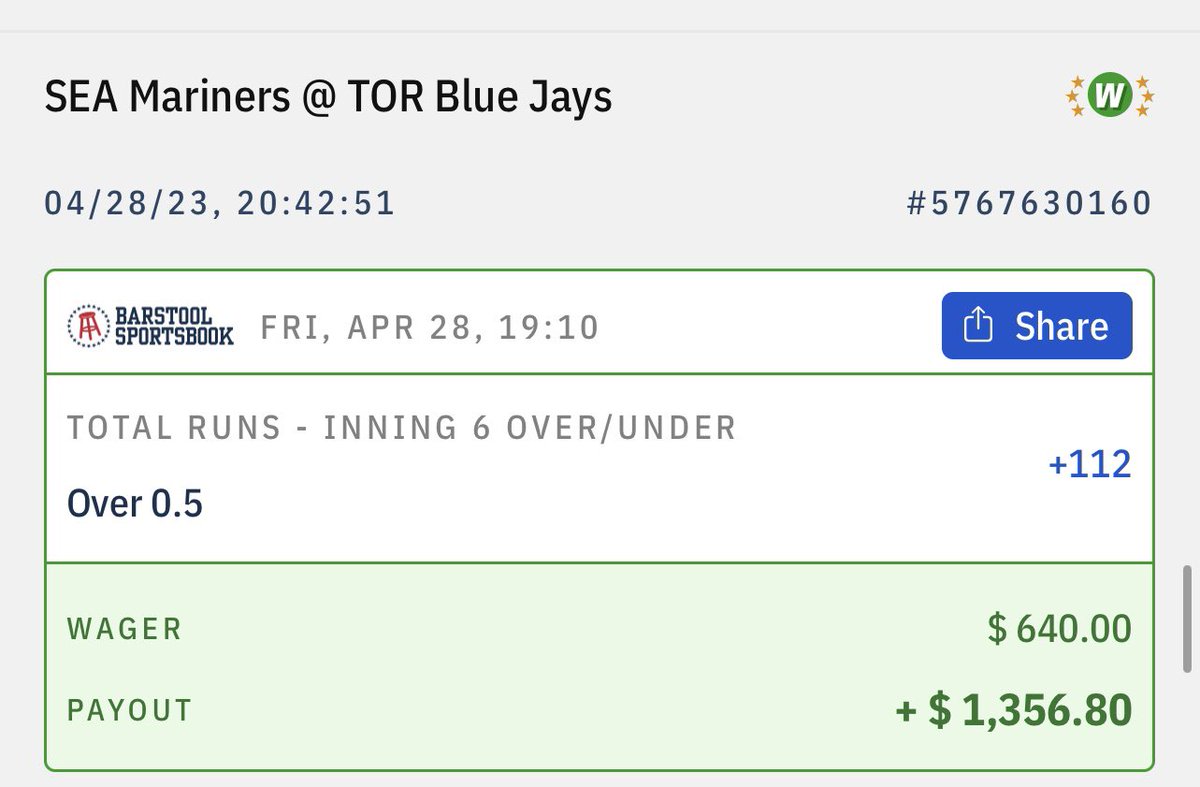The height and width of the screenshot is (787, 1200).
Task: Click the $640.00 wager amount
Action: 1059,629
